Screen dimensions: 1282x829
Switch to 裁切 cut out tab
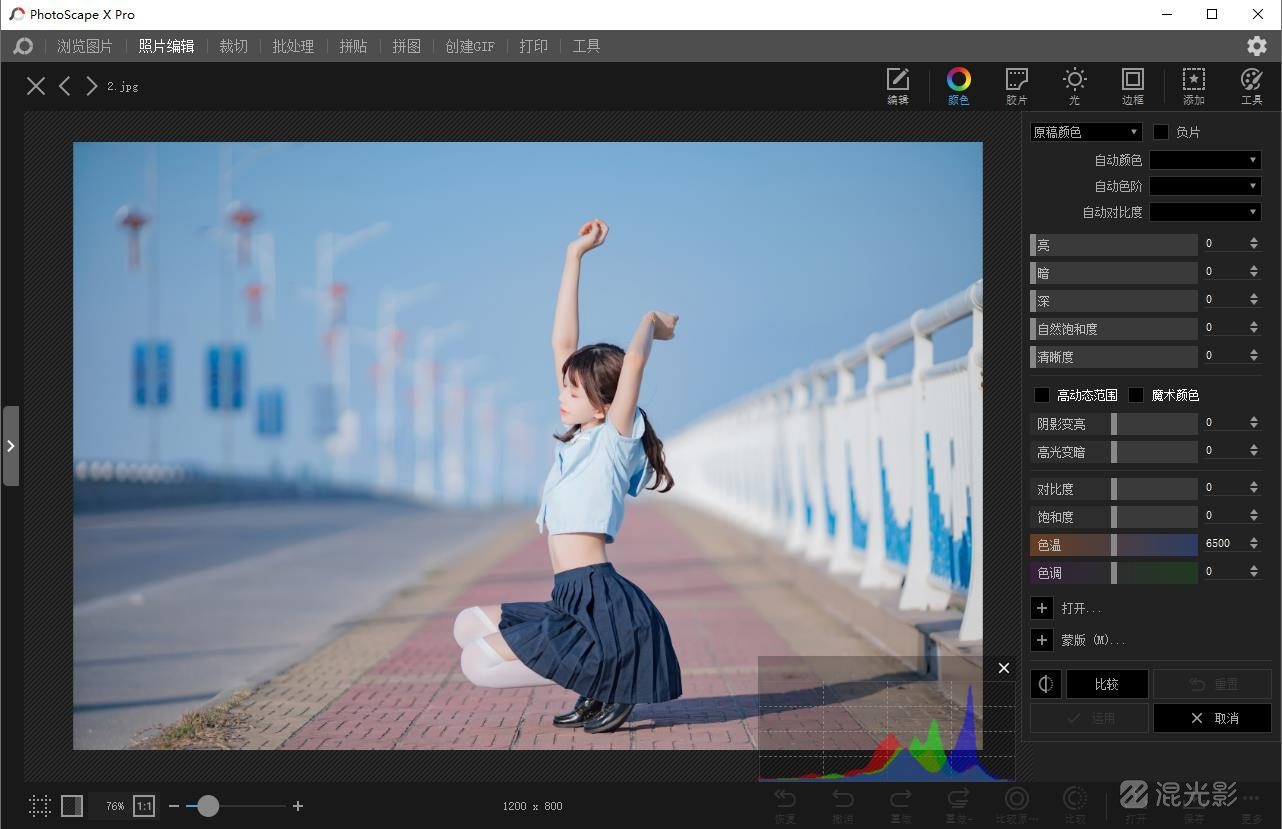[x=233, y=46]
